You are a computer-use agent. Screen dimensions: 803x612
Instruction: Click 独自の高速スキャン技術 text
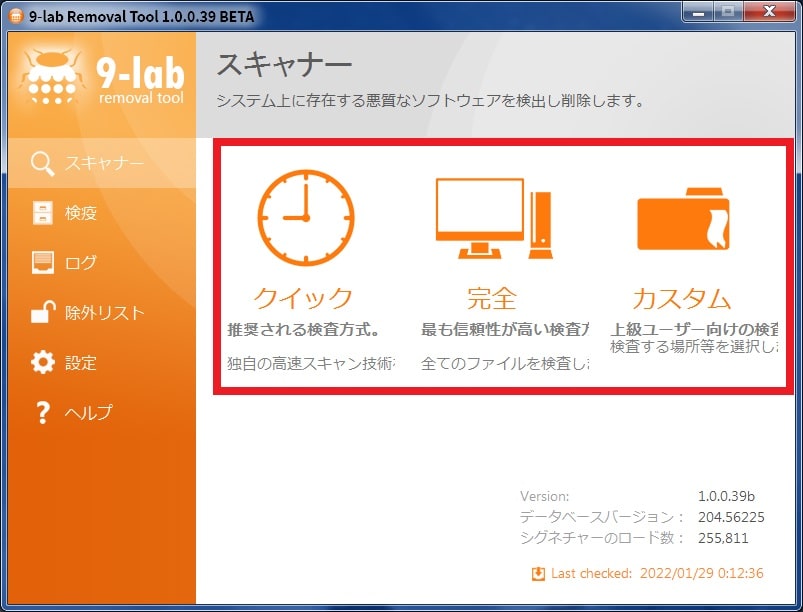point(311,364)
